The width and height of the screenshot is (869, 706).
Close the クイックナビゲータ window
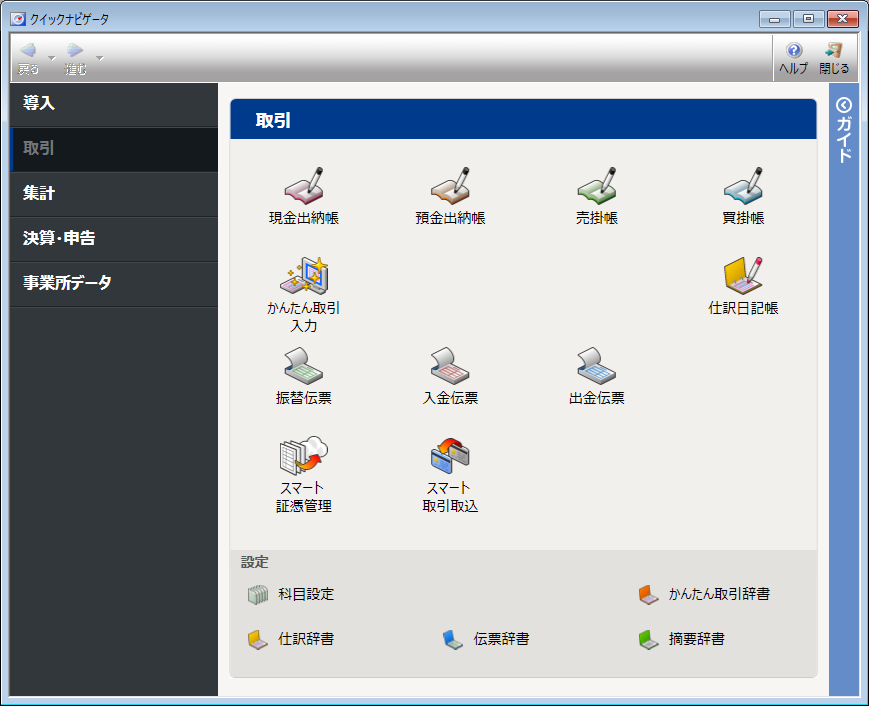coord(842,19)
